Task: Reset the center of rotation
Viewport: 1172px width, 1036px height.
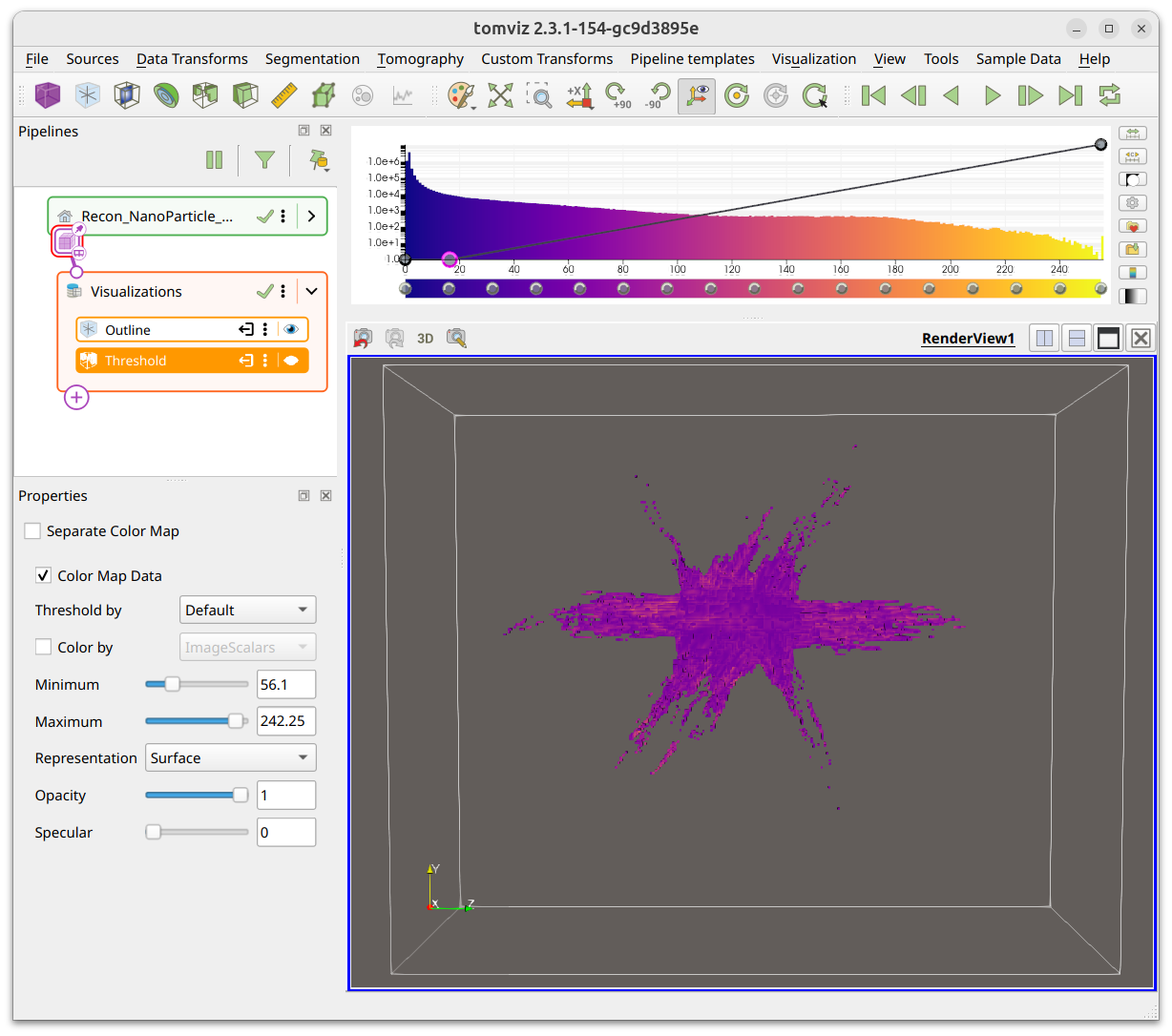Action: pos(737,95)
